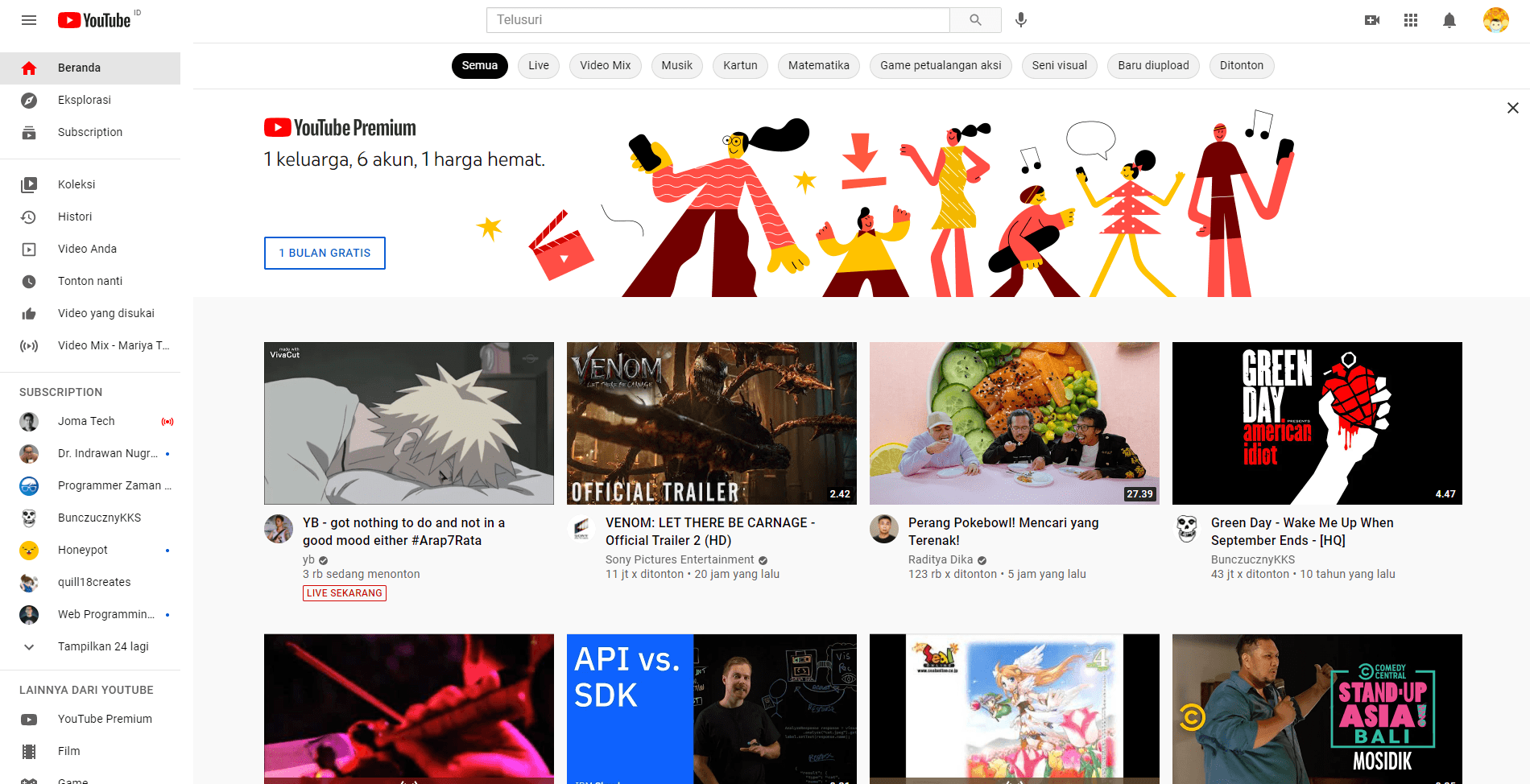Open the account avatar menu
The image size is (1530, 784).
1496,20
